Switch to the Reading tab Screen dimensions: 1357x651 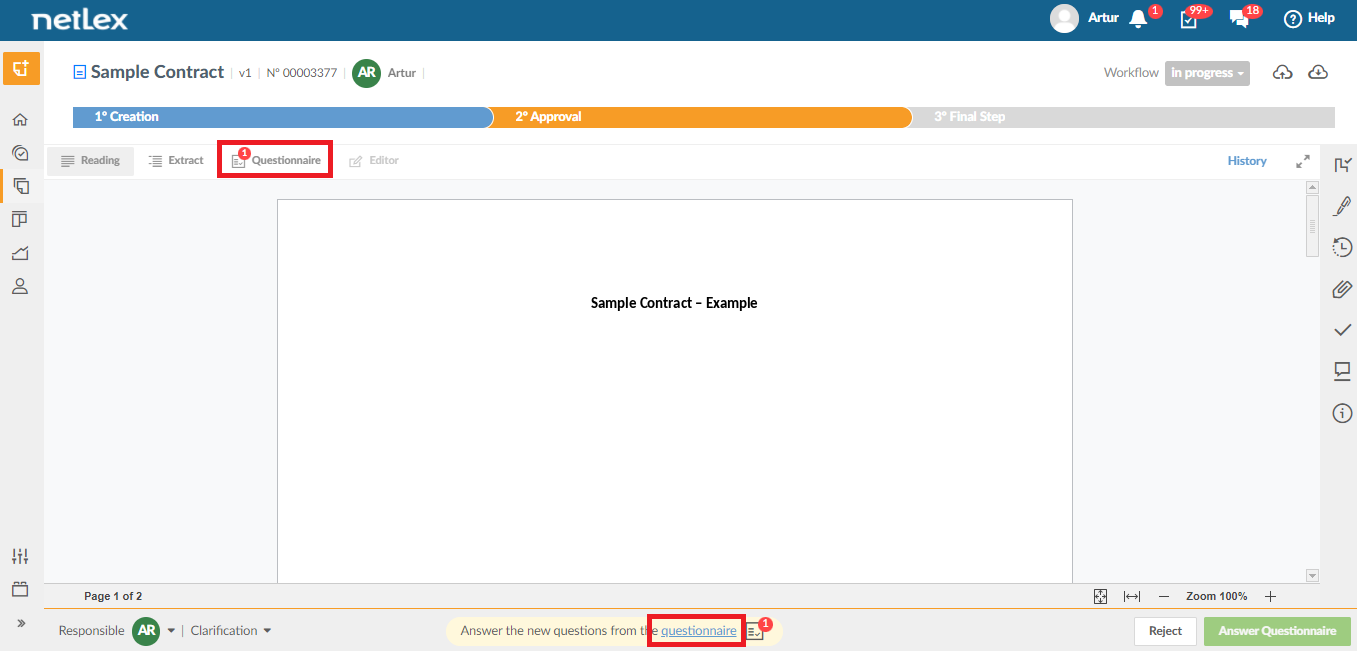tap(90, 161)
